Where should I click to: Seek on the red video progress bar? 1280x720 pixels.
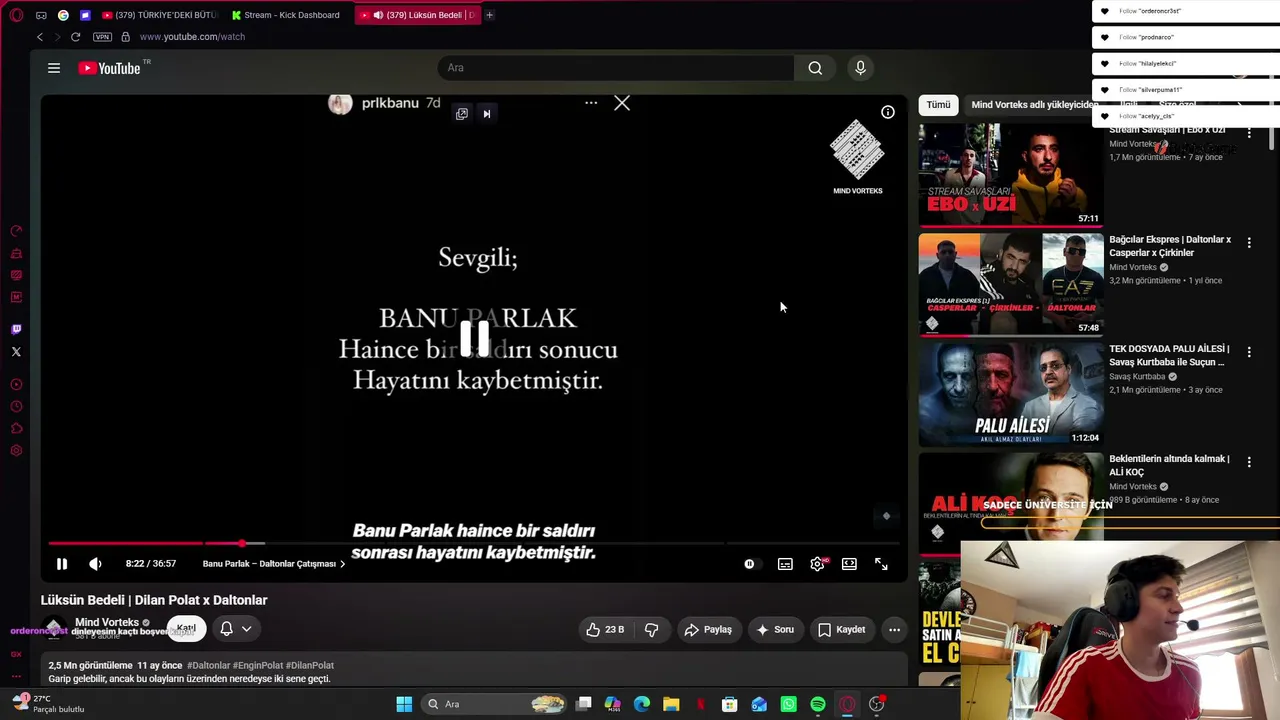[473, 543]
